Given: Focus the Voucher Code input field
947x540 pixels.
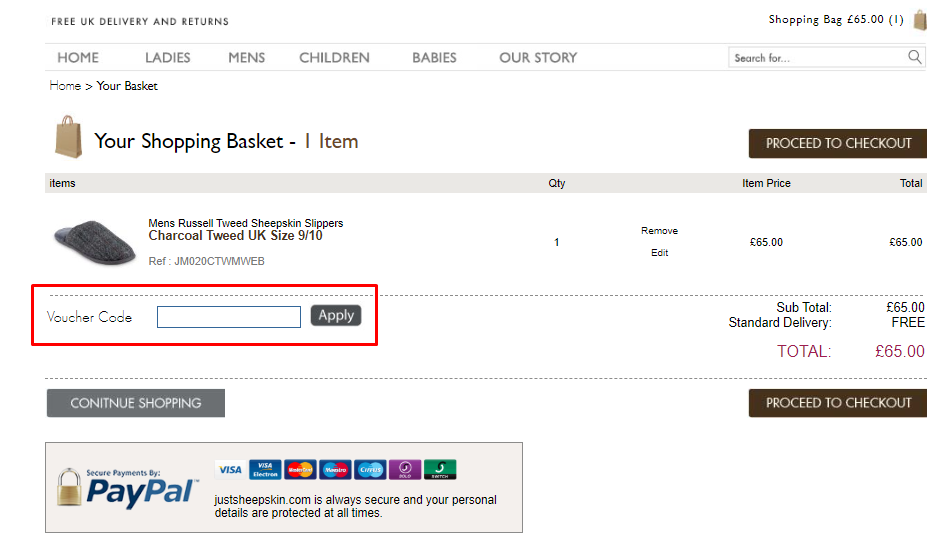Looking at the screenshot, I should tap(229, 317).
